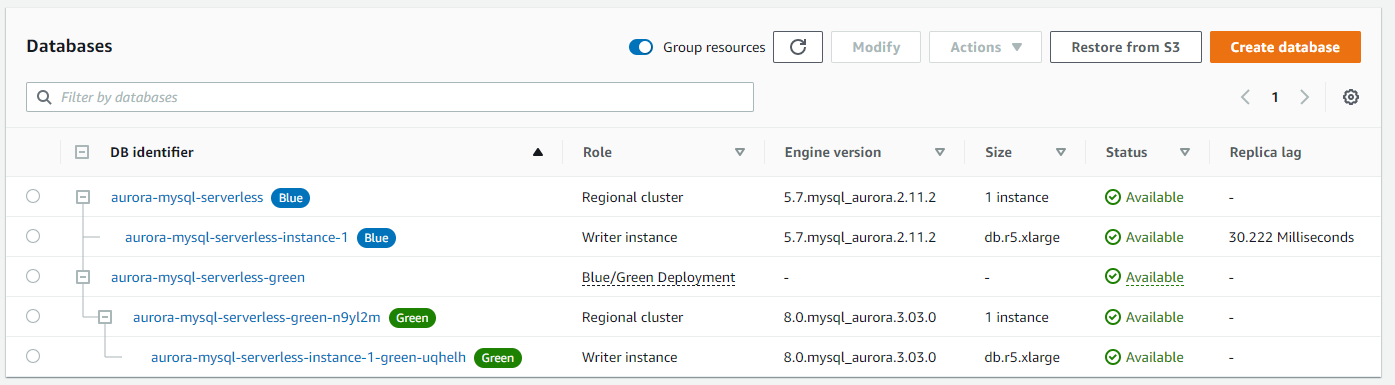Image resolution: width=1395 pixels, height=385 pixels.
Task: Open aurora-mysql-serverless-green-n9yl2m cluster link
Action: [x=257, y=317]
